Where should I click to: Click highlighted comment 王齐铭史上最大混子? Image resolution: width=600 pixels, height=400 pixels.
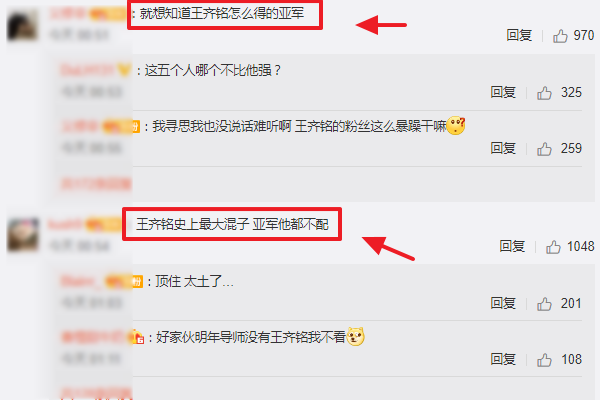(x=192, y=224)
